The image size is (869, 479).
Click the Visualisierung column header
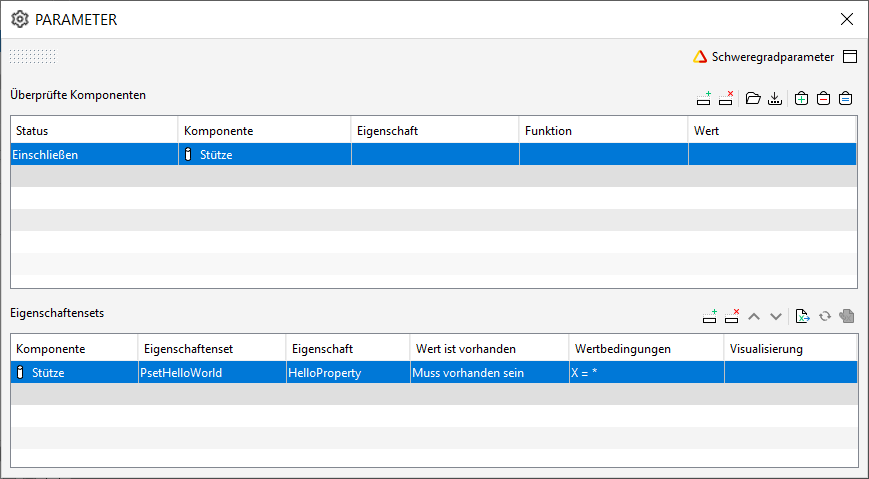click(790, 349)
